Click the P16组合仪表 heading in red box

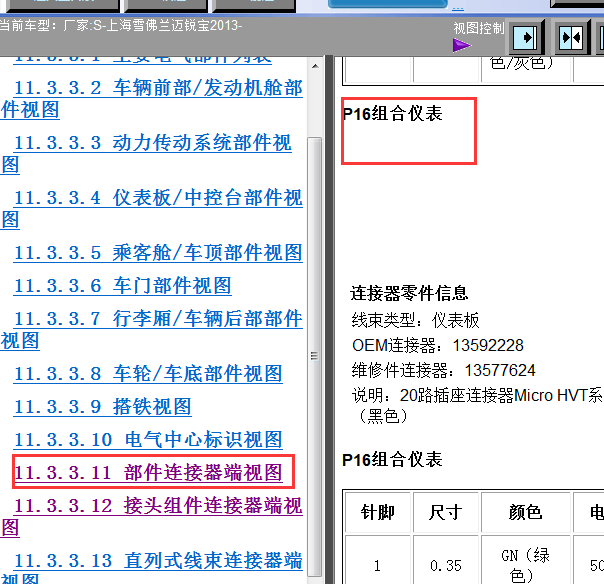(392, 114)
